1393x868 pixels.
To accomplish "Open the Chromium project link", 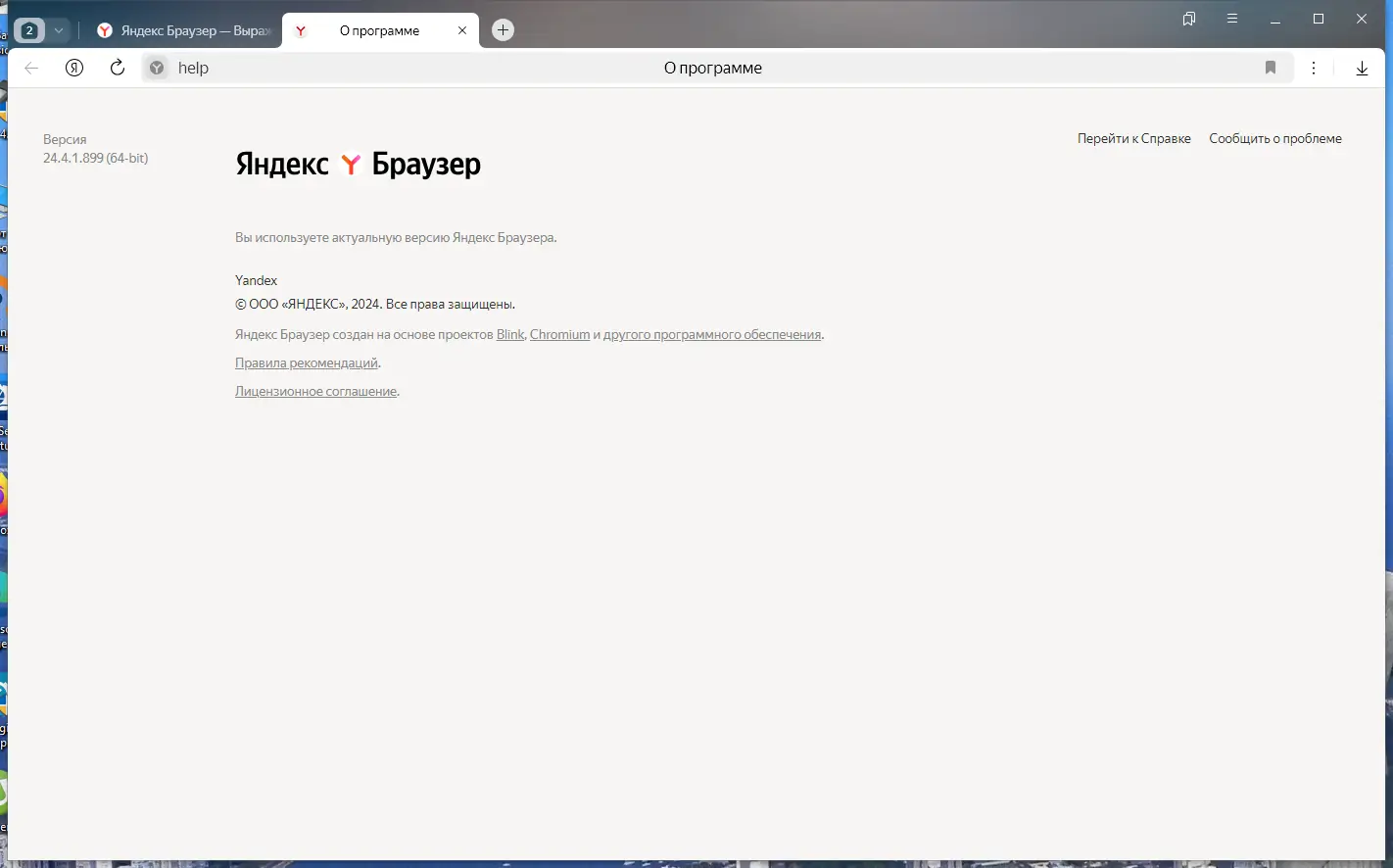I will [x=559, y=334].
